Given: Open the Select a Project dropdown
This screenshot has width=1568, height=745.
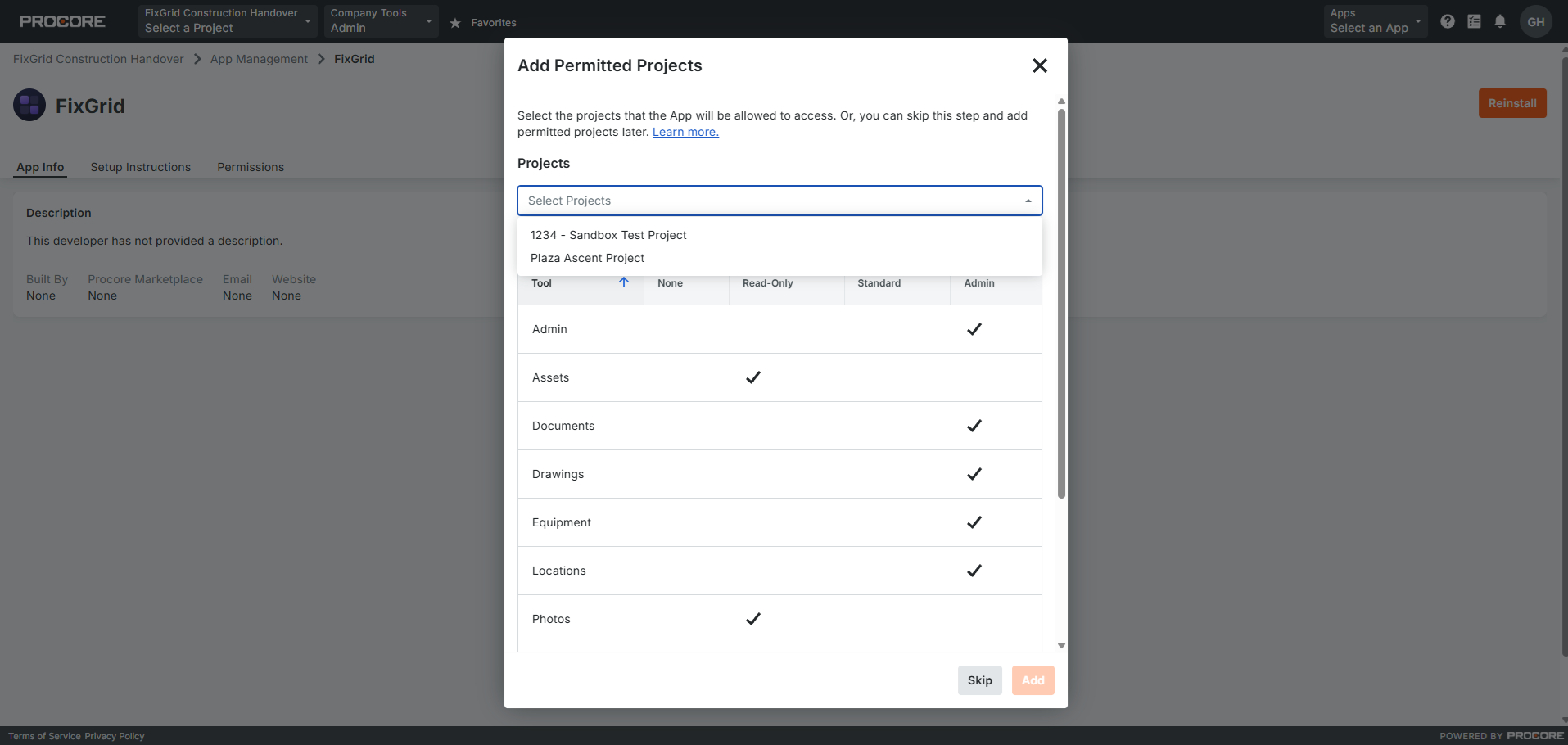Looking at the screenshot, I should tap(228, 21).
